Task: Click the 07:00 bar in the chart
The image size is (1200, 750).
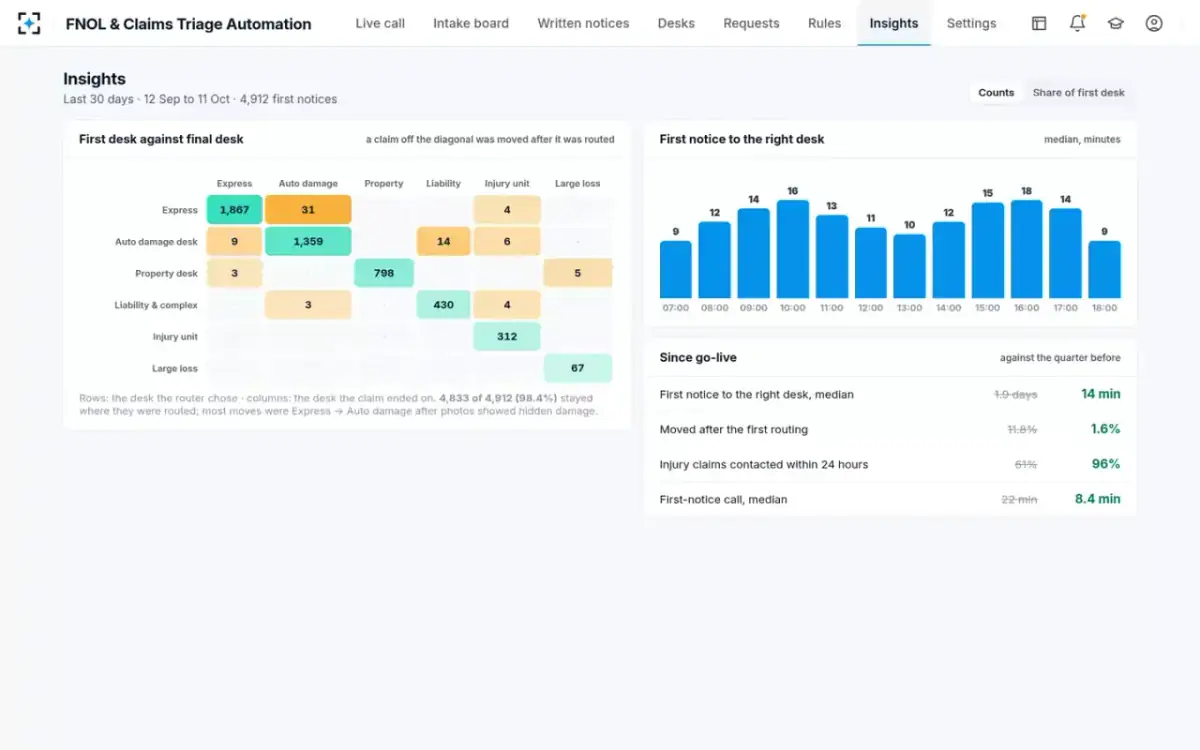Action: [675, 269]
